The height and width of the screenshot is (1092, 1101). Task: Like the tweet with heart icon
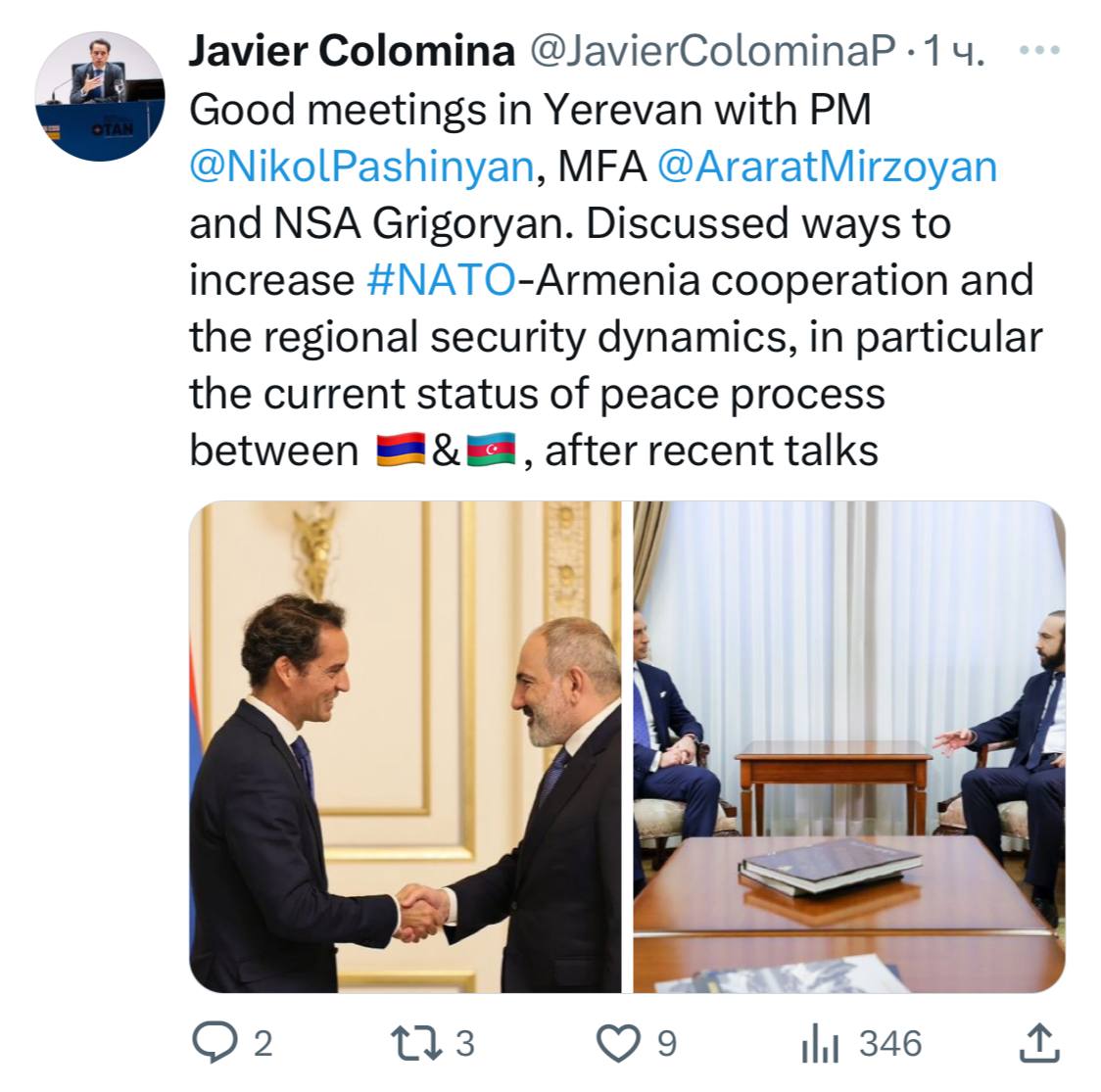(618, 1044)
